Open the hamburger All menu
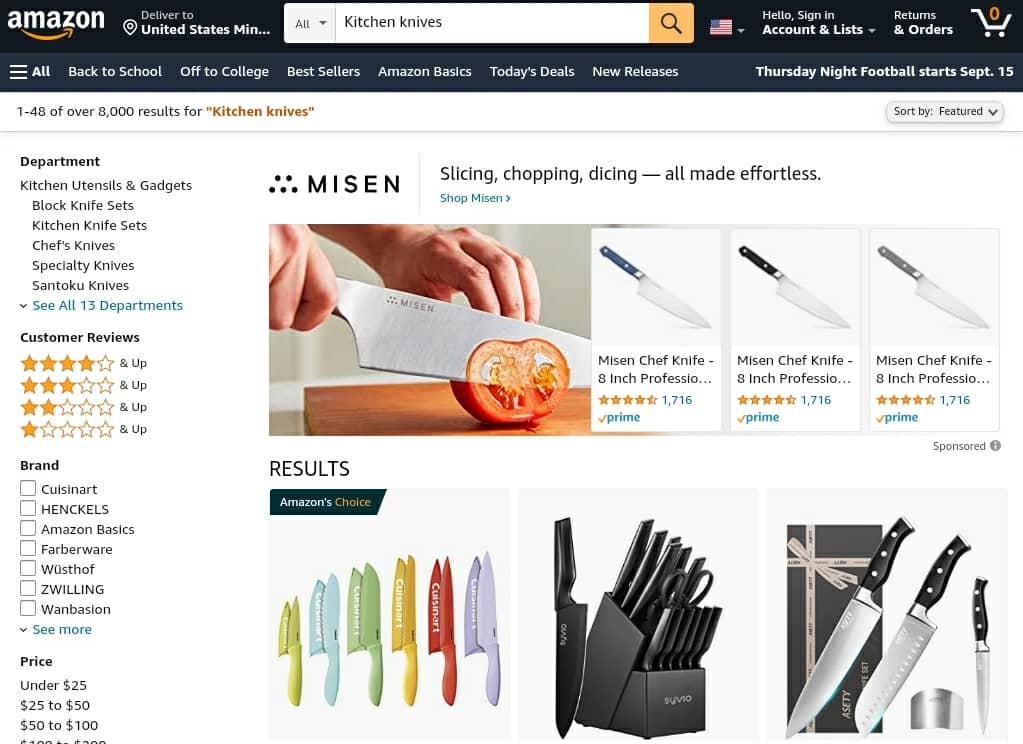The height and width of the screenshot is (744, 1023). click(30, 72)
